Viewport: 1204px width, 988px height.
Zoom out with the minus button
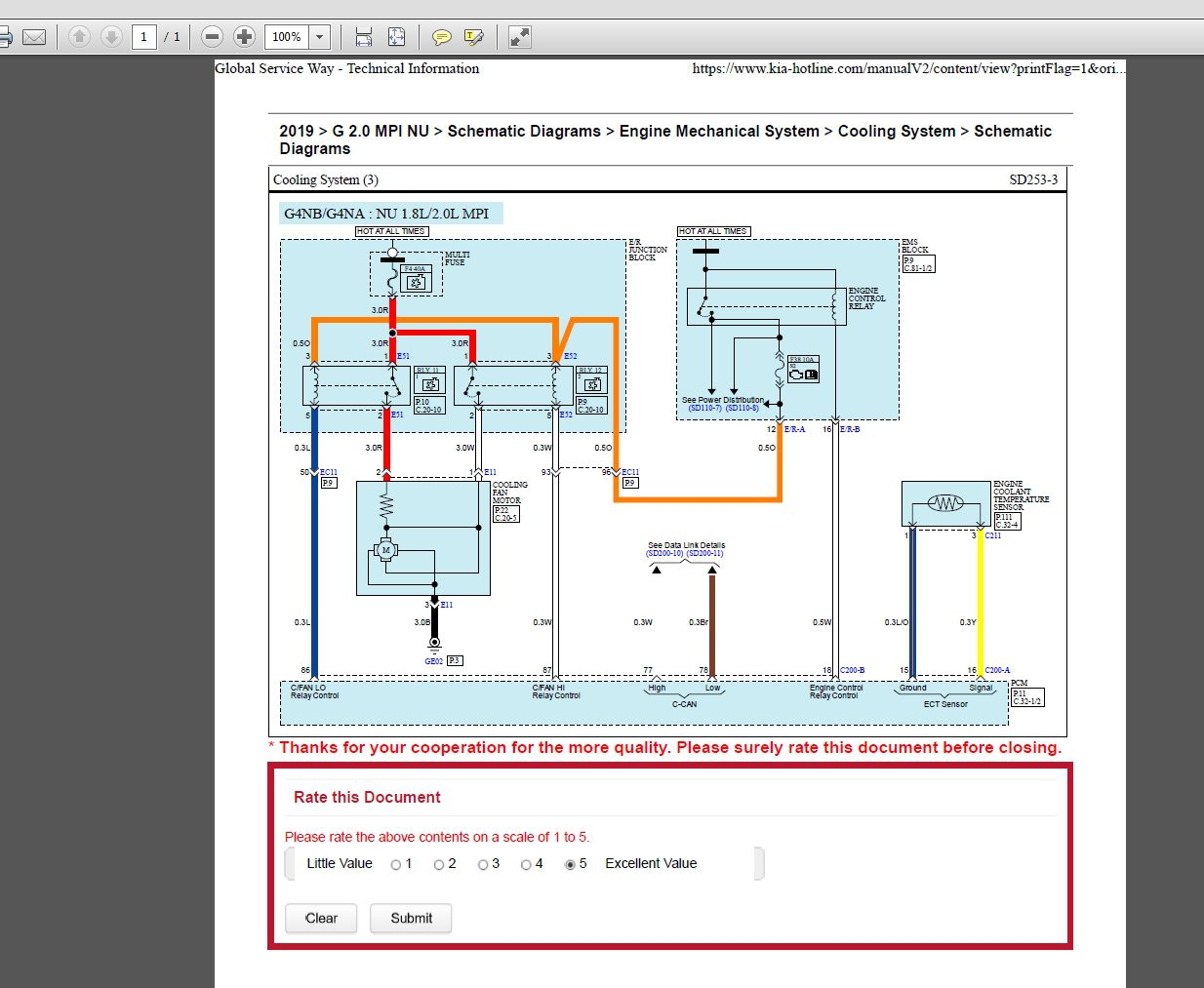[x=212, y=37]
